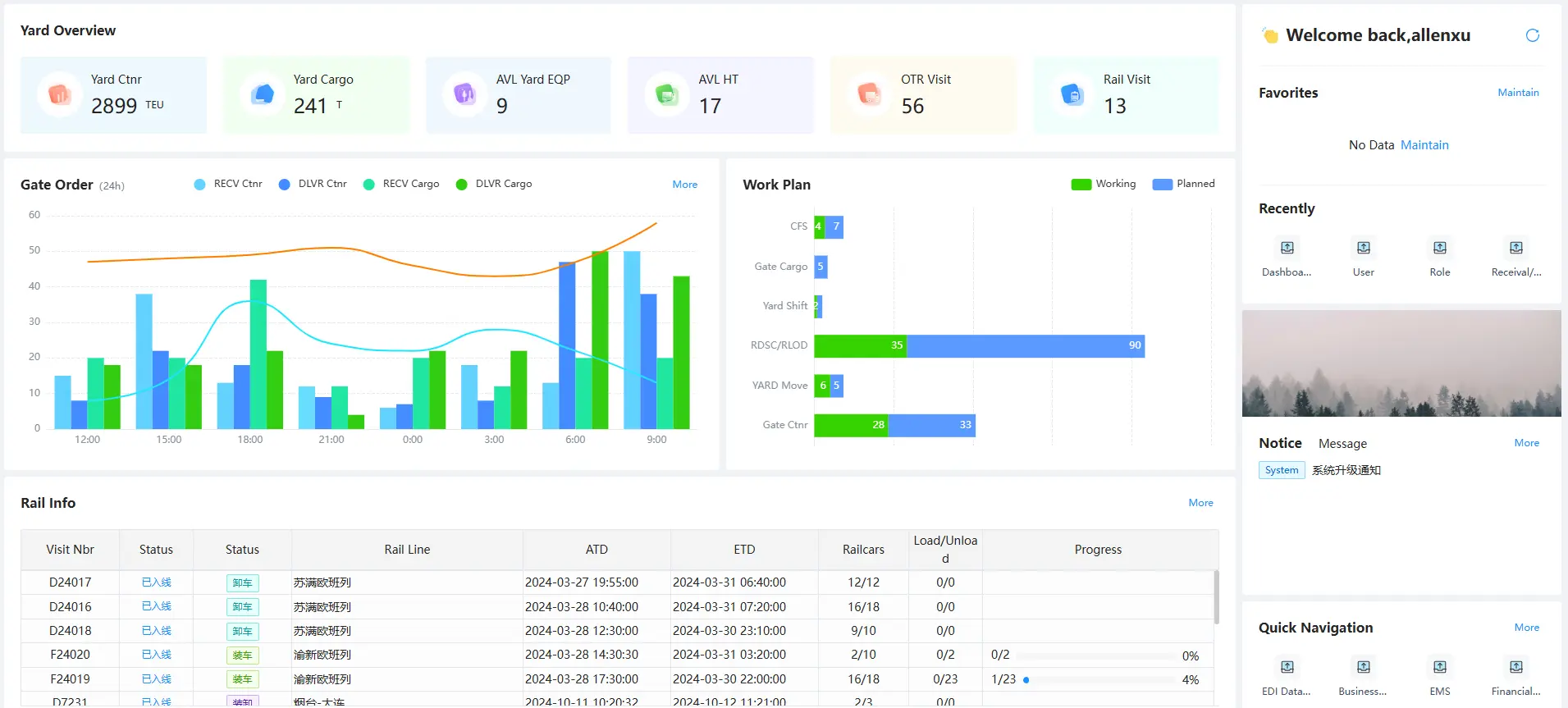Click the AVL Yard EQP icon
Screen dimensions: 1568x708
(464, 94)
